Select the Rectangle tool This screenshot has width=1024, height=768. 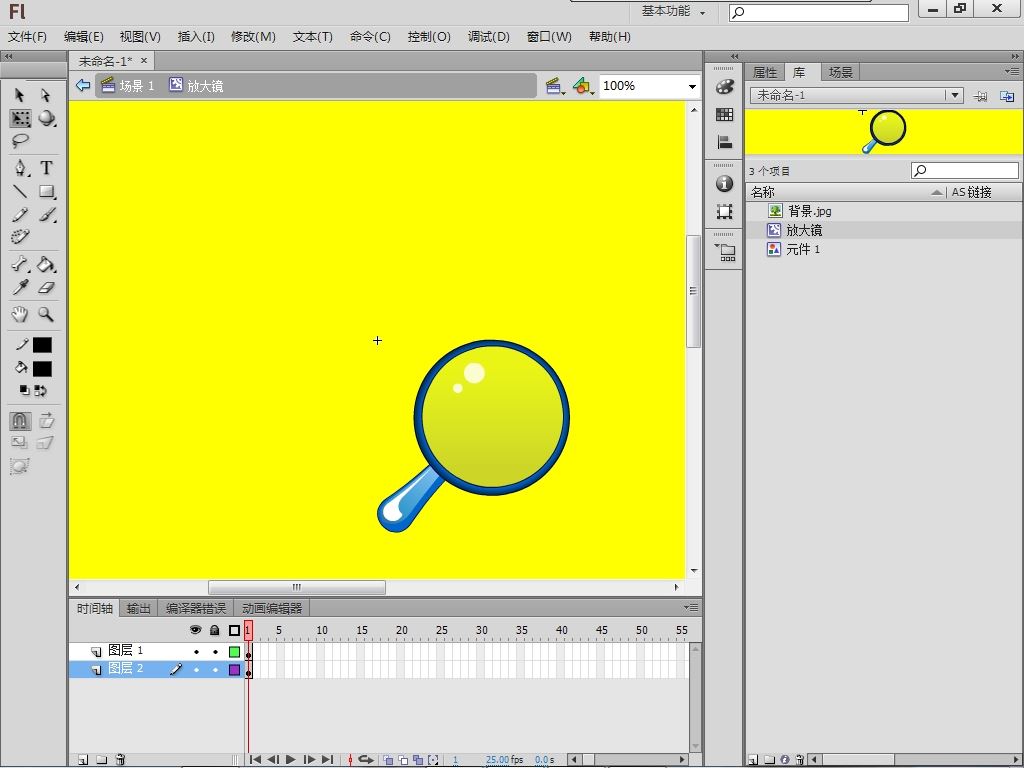(x=46, y=191)
